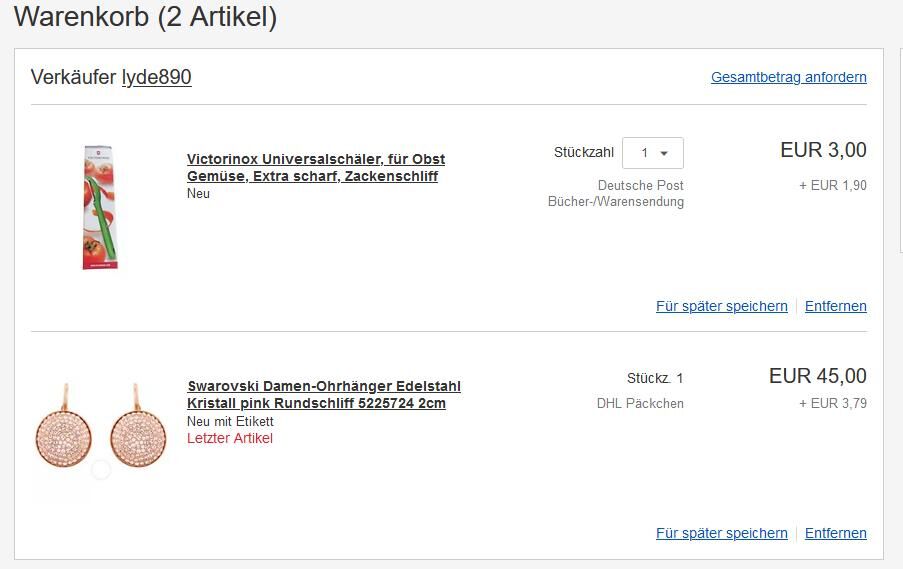Screen dimensions: 903x569
Task: Open the Swarovski Damen-Ohrhänger product title
Action: point(323,395)
